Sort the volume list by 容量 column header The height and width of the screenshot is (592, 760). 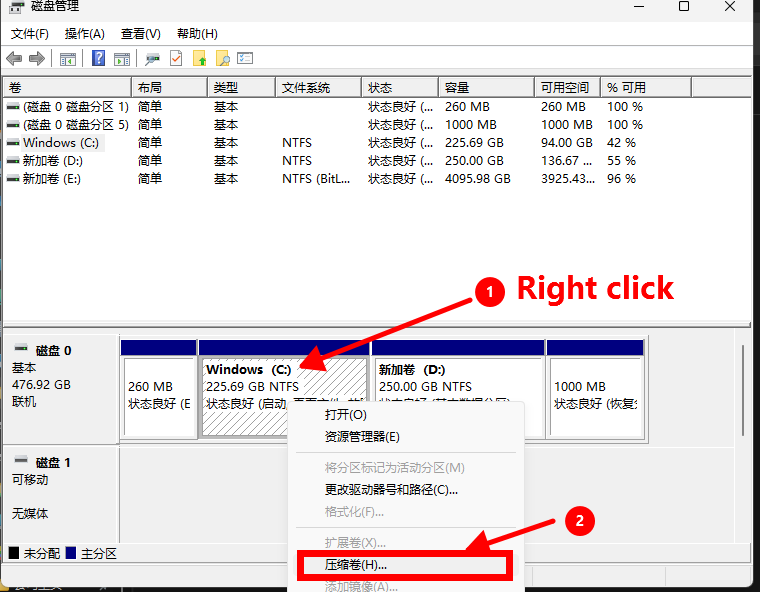[457, 88]
